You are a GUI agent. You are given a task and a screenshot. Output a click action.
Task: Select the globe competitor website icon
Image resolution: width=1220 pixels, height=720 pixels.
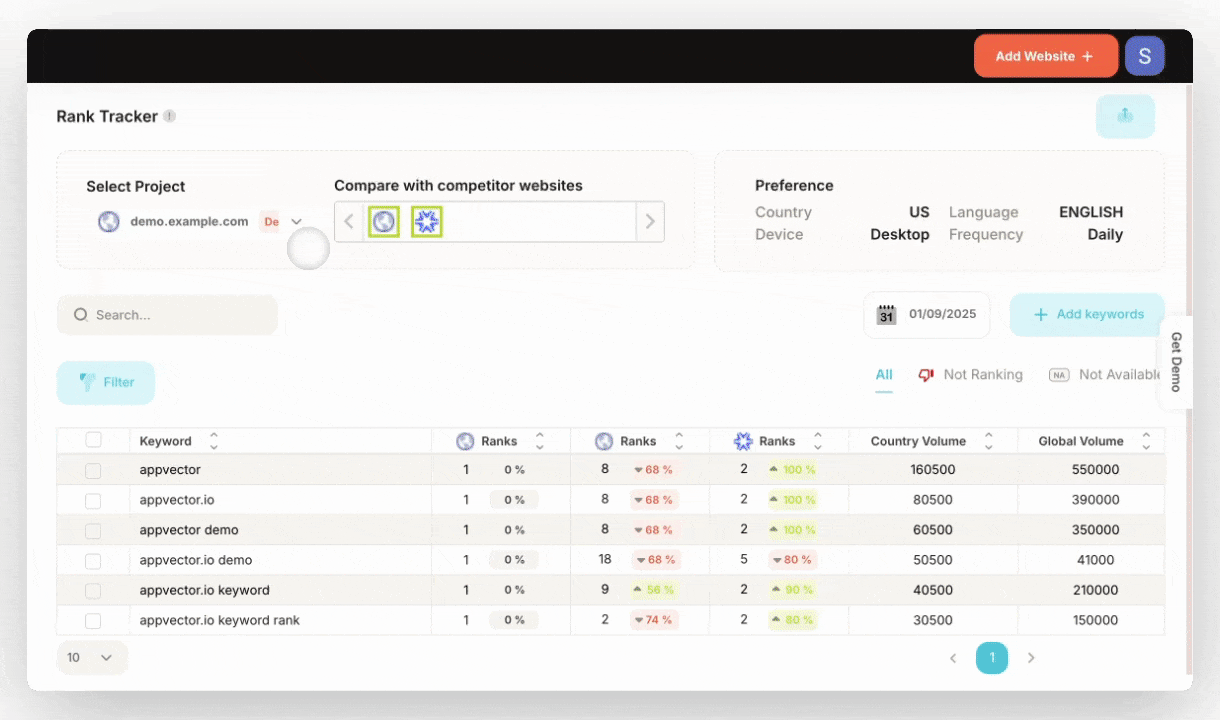[x=384, y=222]
